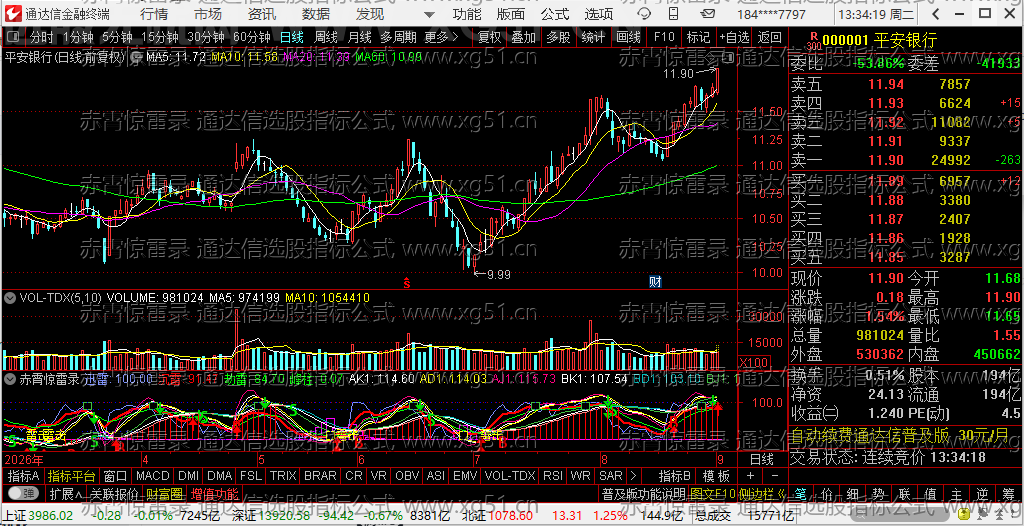
Task: Switch to the 周线 weekly tab
Action: [325, 38]
